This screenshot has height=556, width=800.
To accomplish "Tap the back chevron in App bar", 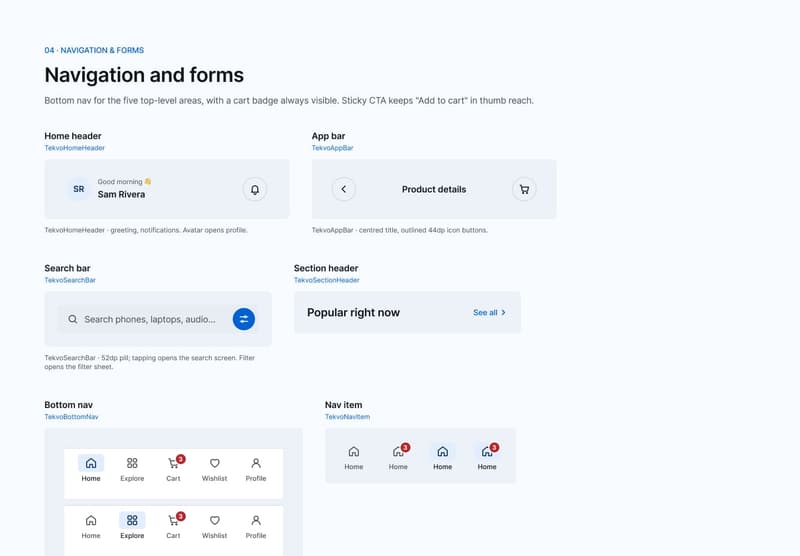I will coord(344,189).
